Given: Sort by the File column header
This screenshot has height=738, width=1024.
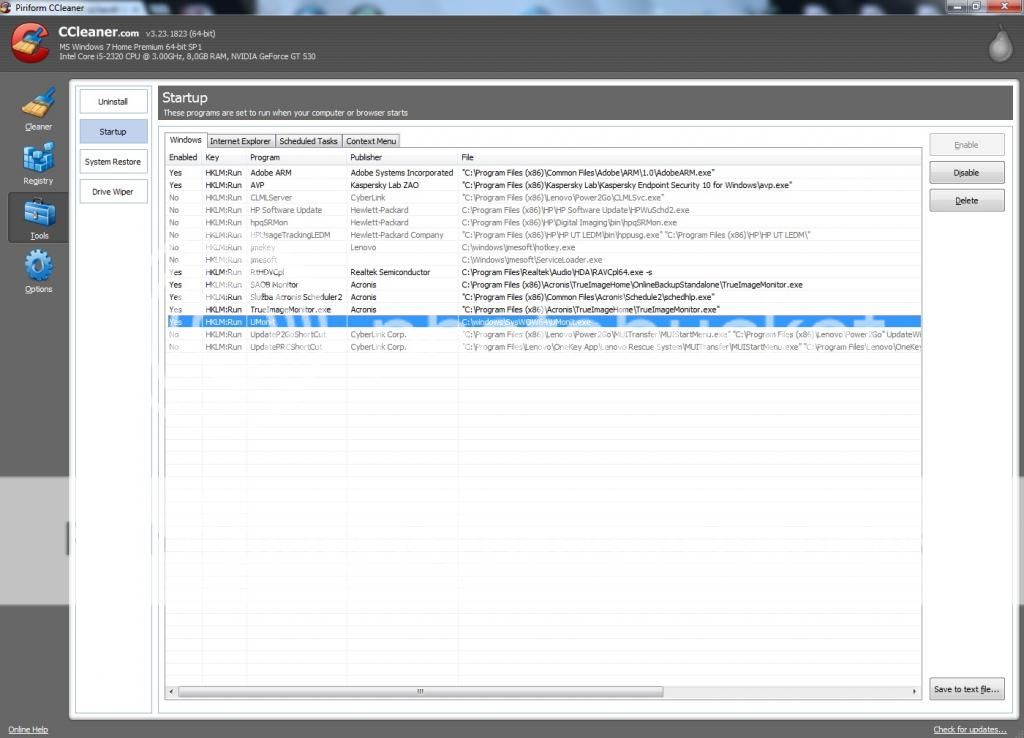Looking at the screenshot, I should point(690,157).
